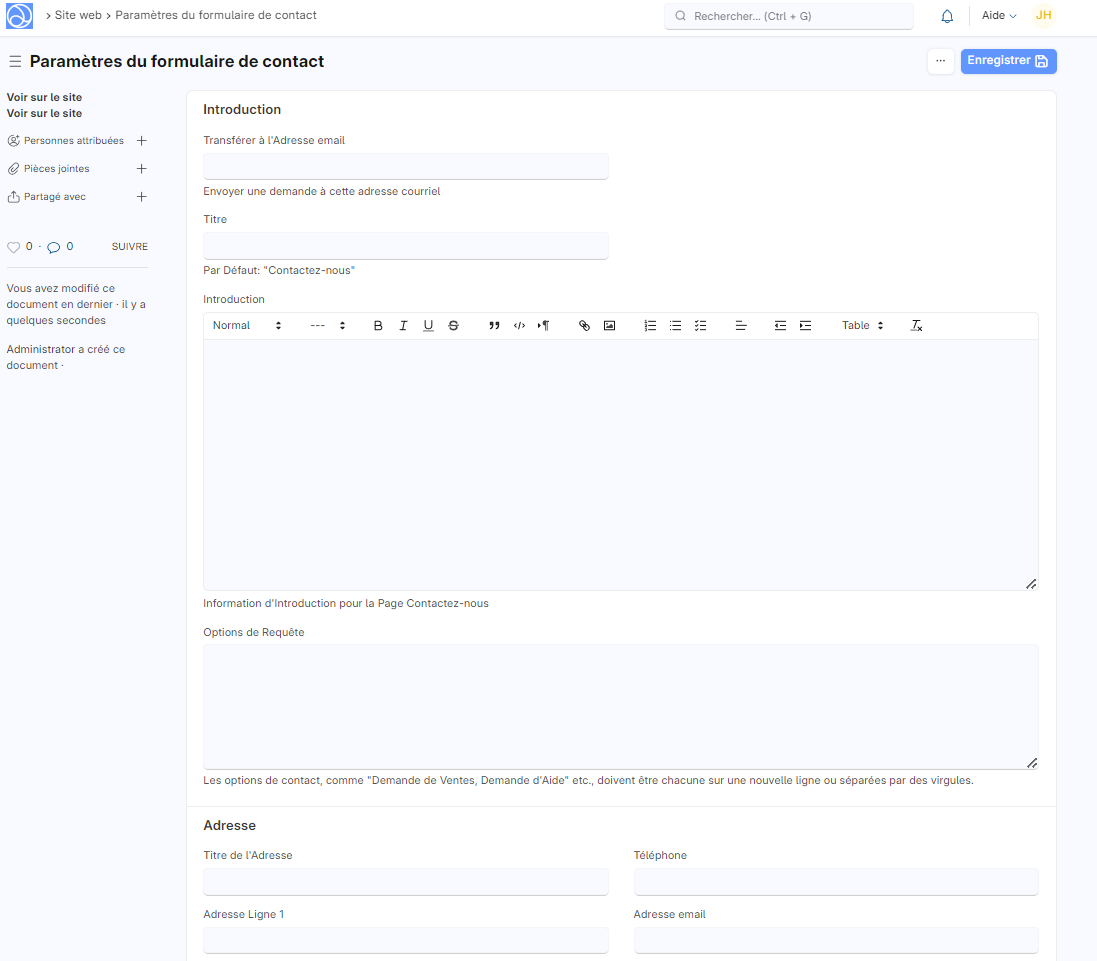
Task: Open the notifications bell
Action: (x=947, y=16)
